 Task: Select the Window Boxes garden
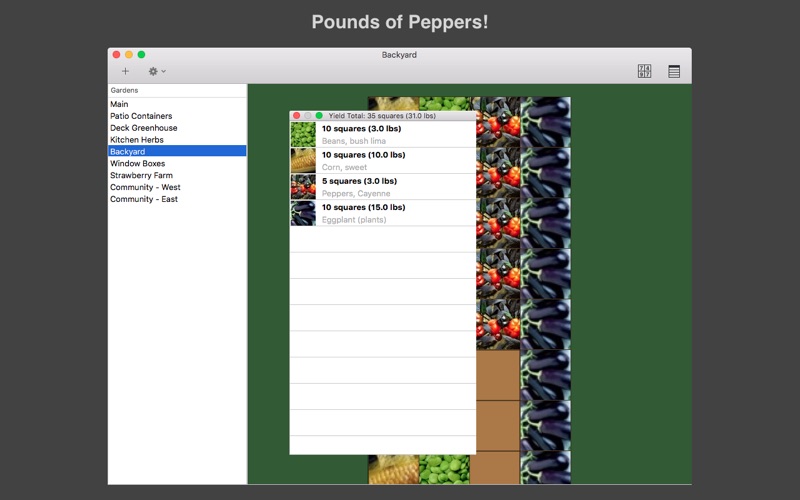click(177, 163)
